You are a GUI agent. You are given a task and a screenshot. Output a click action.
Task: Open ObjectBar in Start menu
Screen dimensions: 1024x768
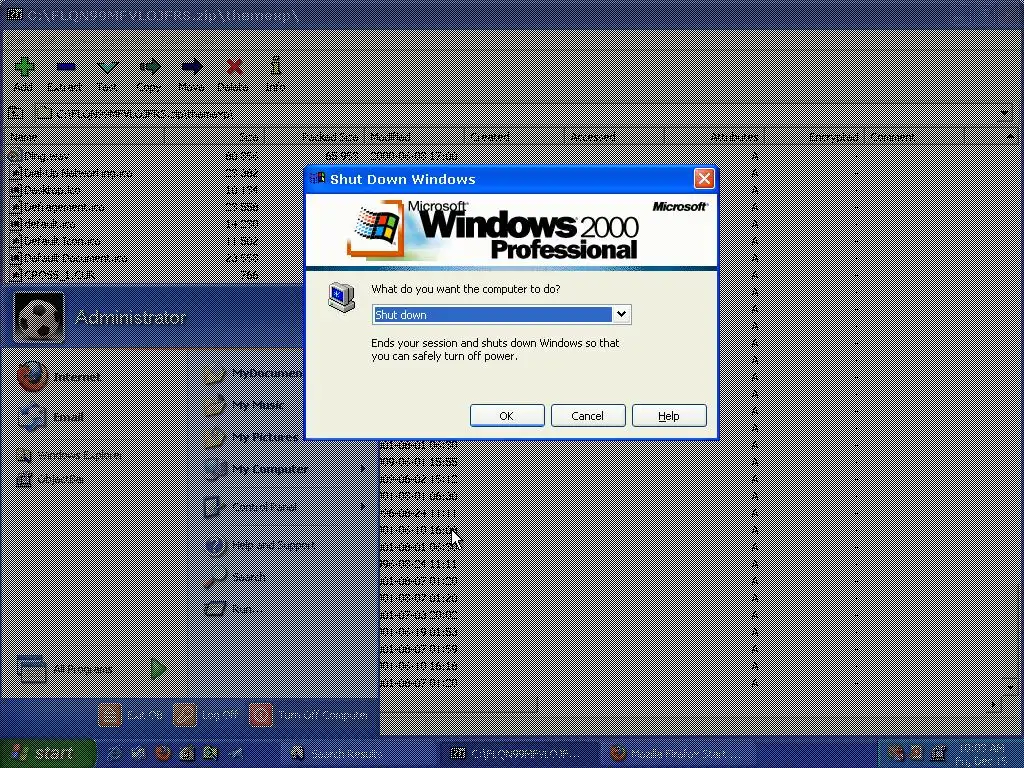(x=50, y=479)
